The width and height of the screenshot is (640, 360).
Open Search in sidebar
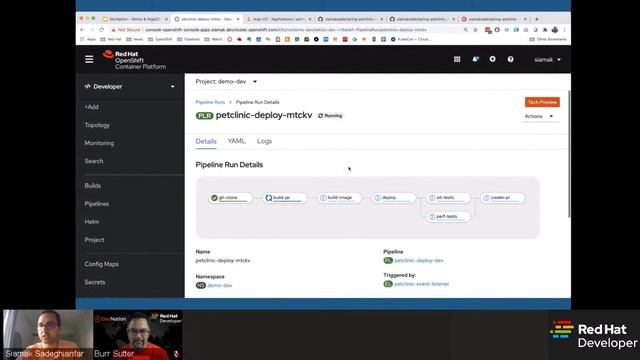(x=94, y=161)
